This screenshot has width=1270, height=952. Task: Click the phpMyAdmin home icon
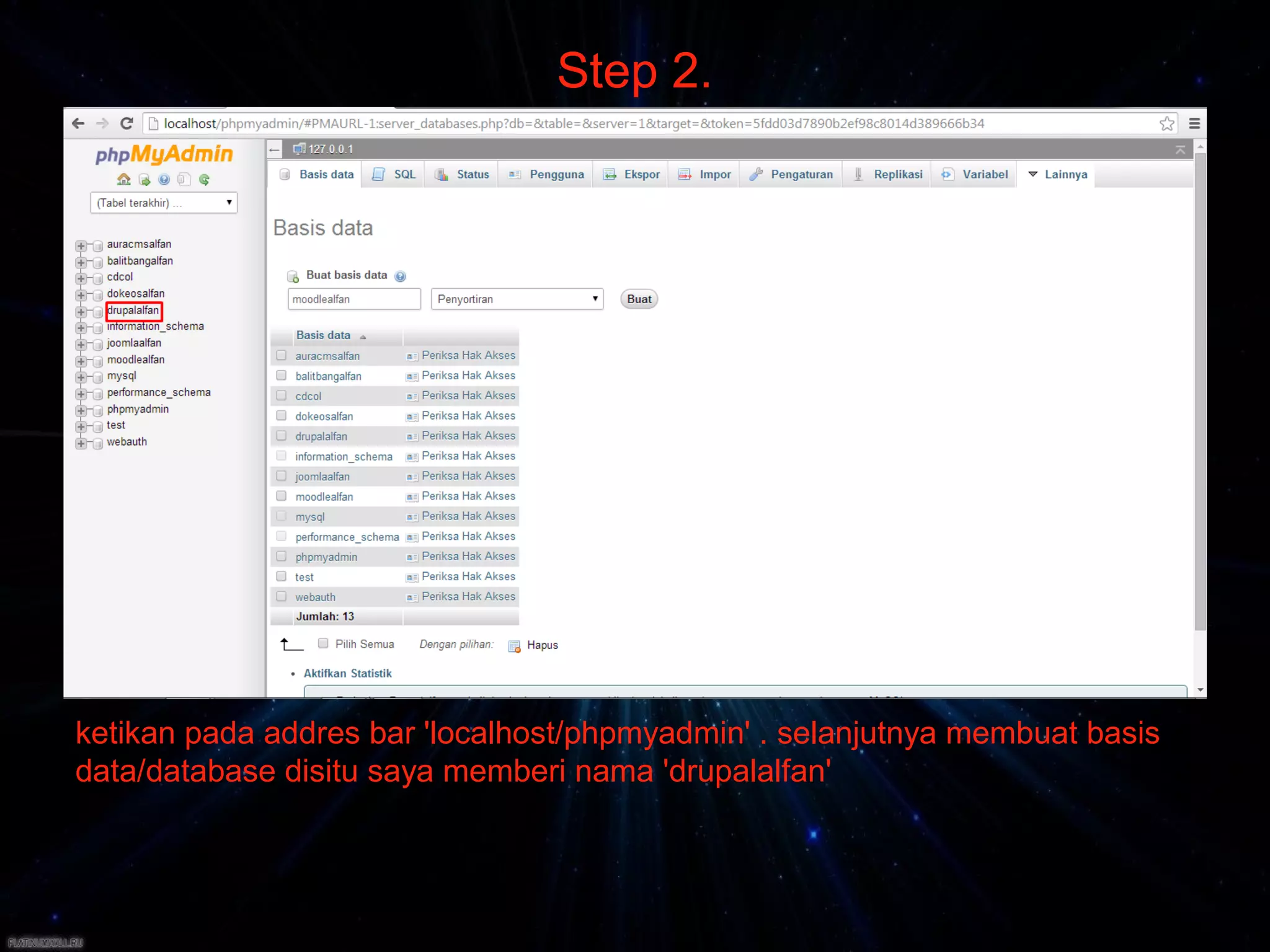[124, 180]
